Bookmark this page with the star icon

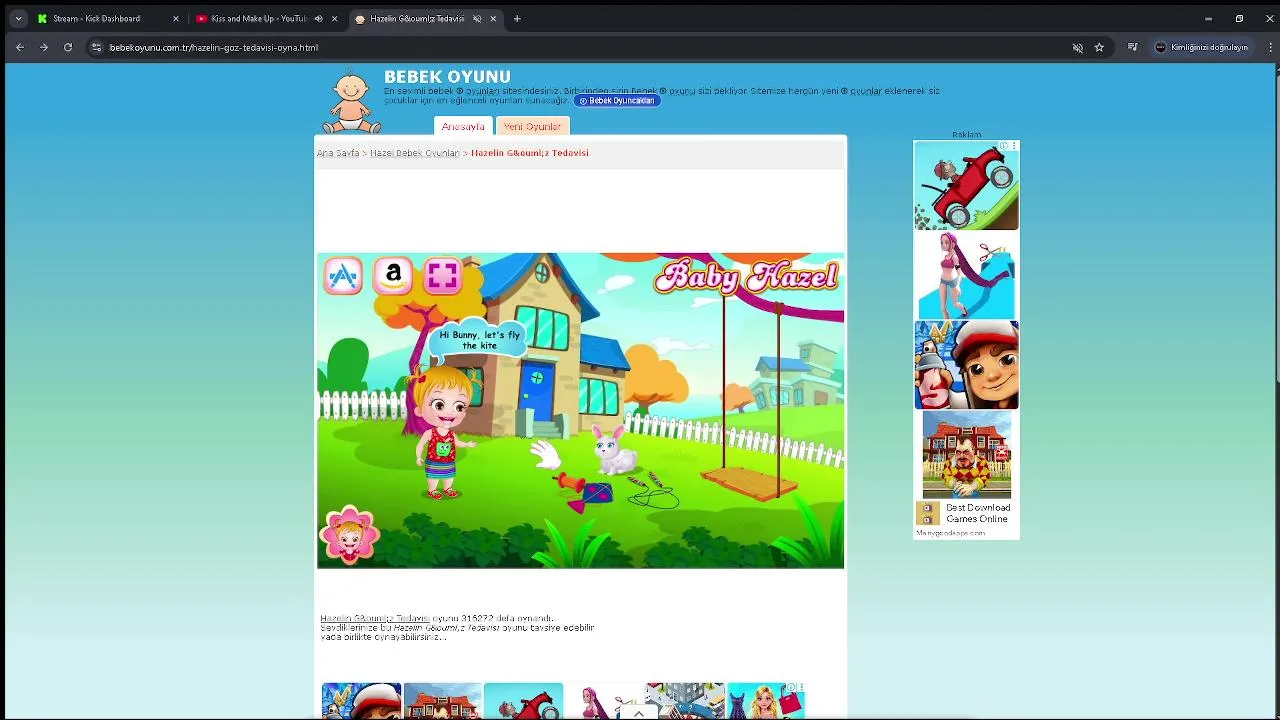click(1099, 47)
